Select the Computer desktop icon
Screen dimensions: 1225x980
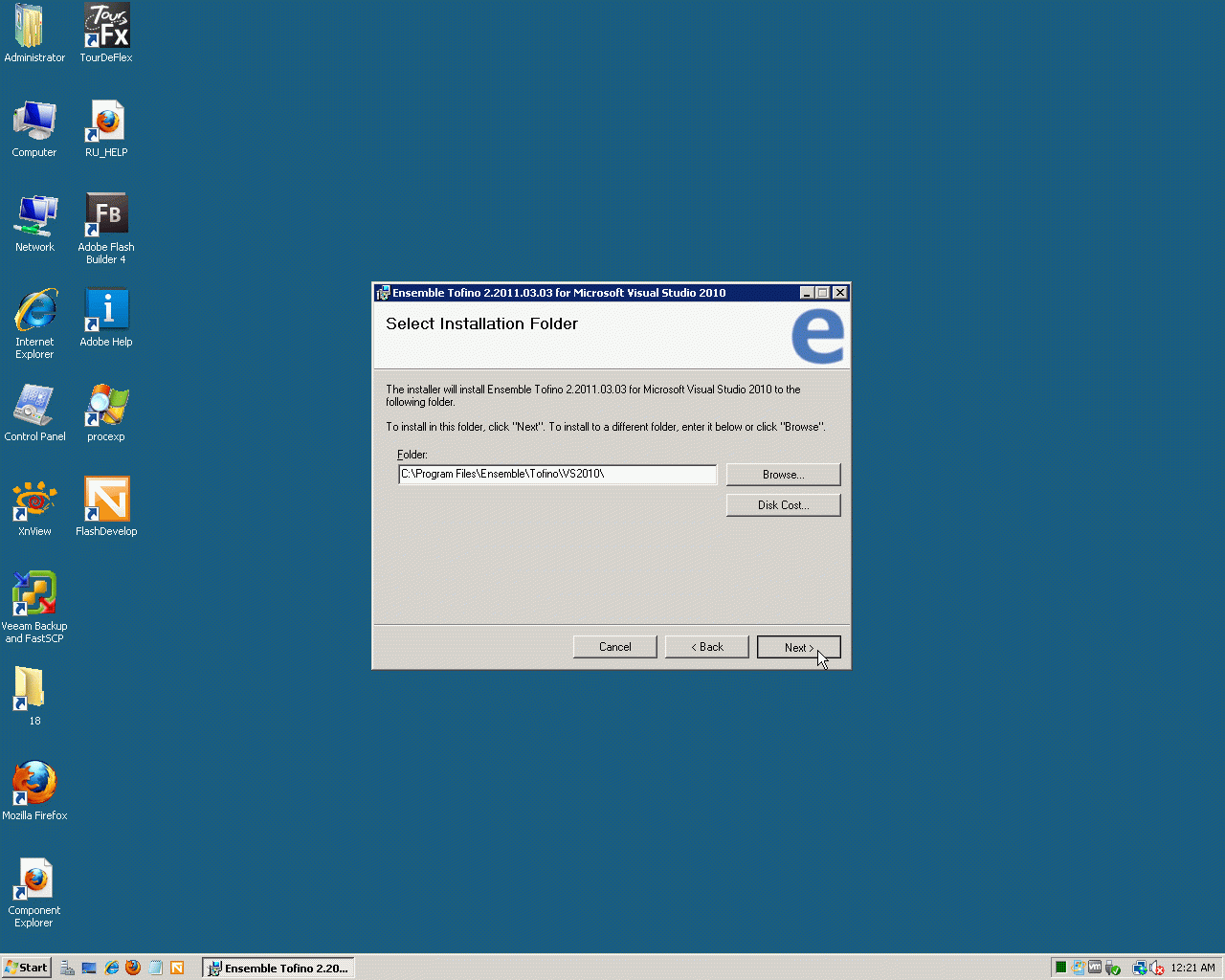tap(33, 128)
